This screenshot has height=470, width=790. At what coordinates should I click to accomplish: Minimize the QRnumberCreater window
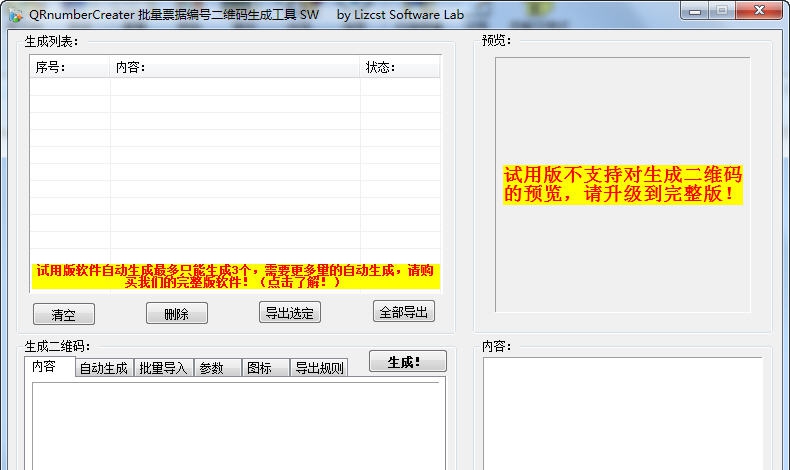pyautogui.click(x=695, y=11)
